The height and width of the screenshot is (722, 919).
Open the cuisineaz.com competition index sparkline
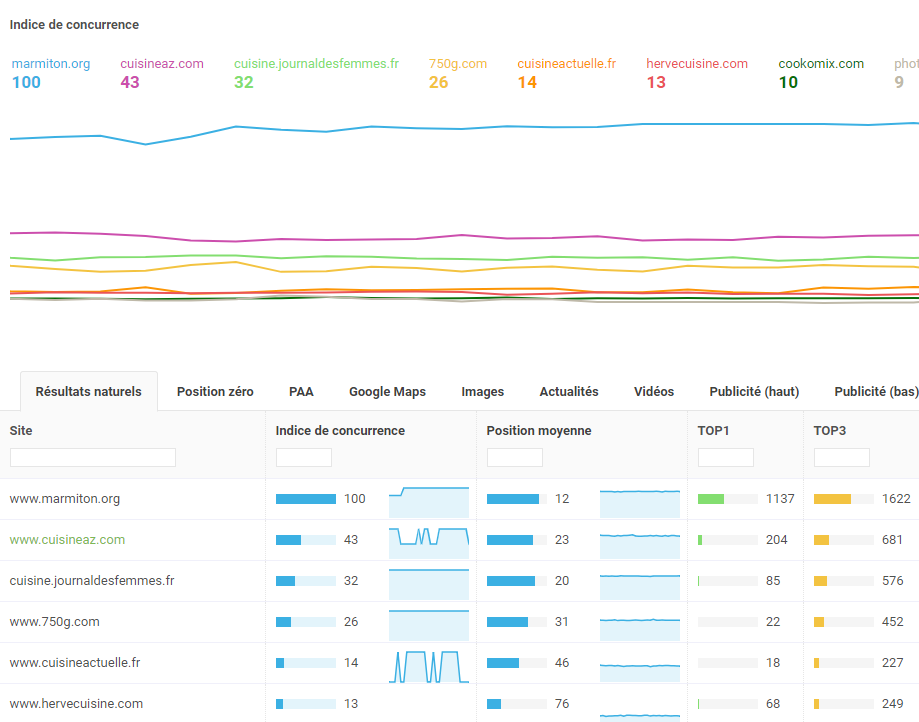(x=428, y=537)
